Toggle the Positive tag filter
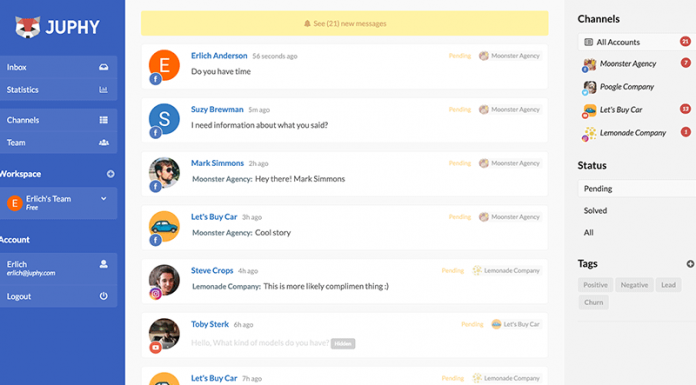The width and height of the screenshot is (696, 385). (595, 285)
